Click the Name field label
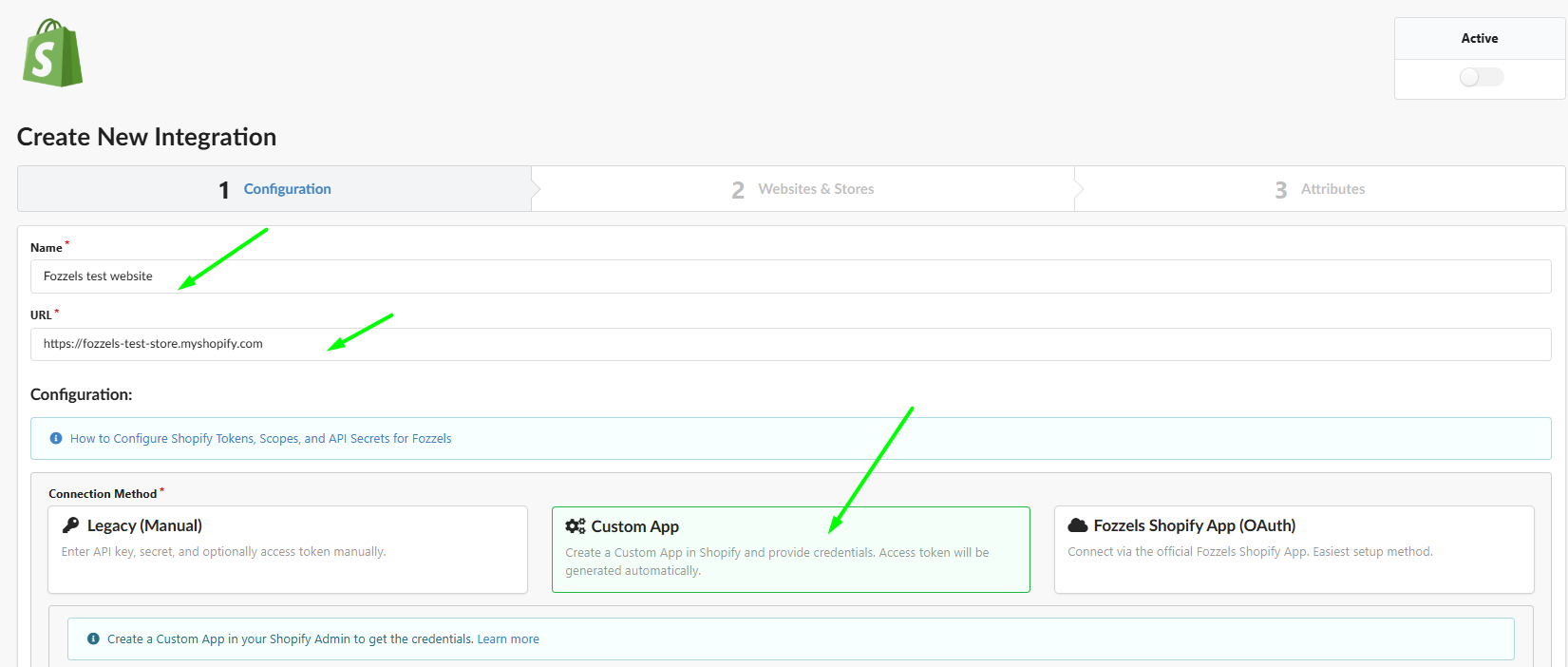This screenshot has width=1568, height=667. (46, 248)
